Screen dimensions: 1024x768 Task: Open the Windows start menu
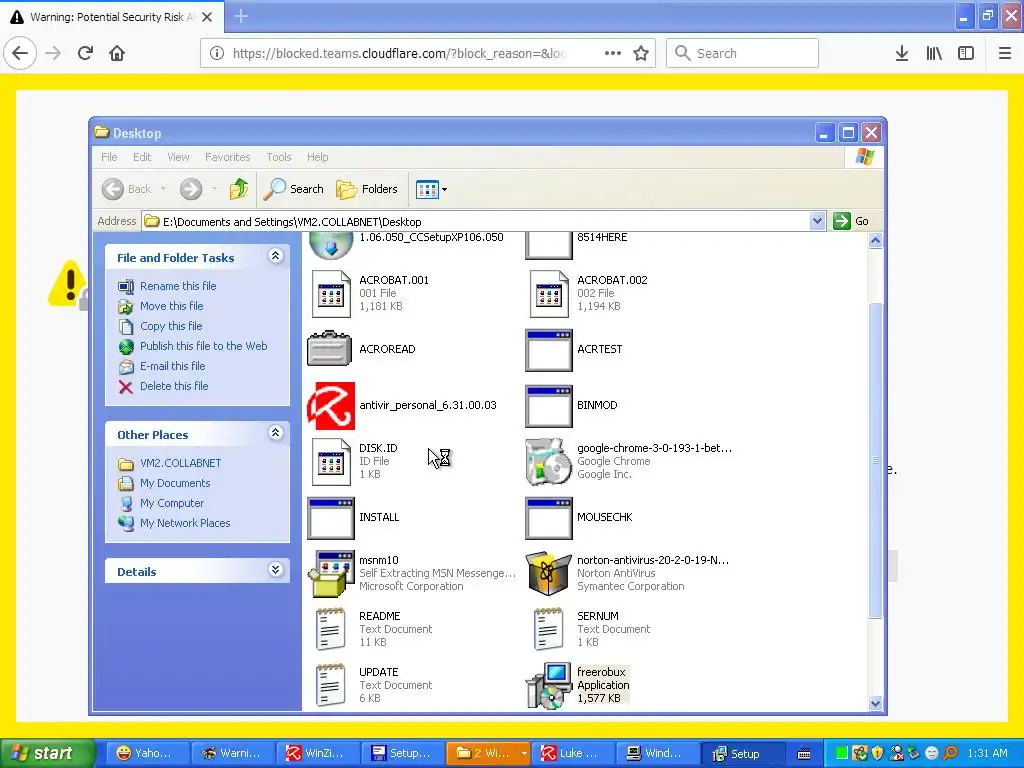pos(47,753)
